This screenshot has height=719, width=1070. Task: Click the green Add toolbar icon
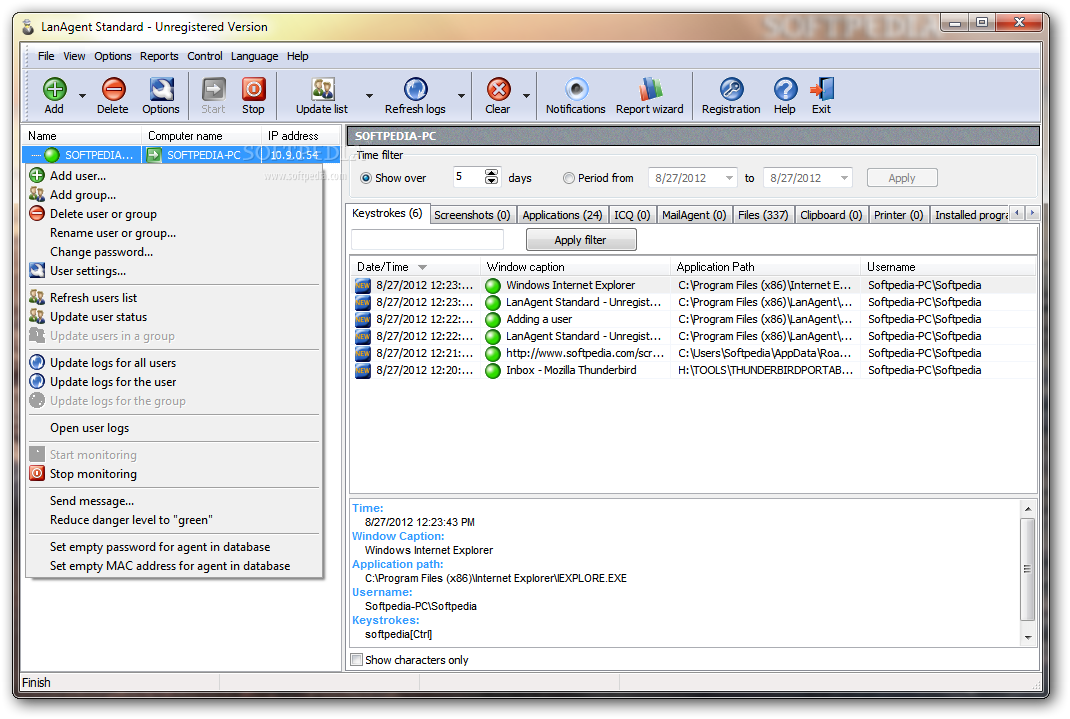coord(55,89)
